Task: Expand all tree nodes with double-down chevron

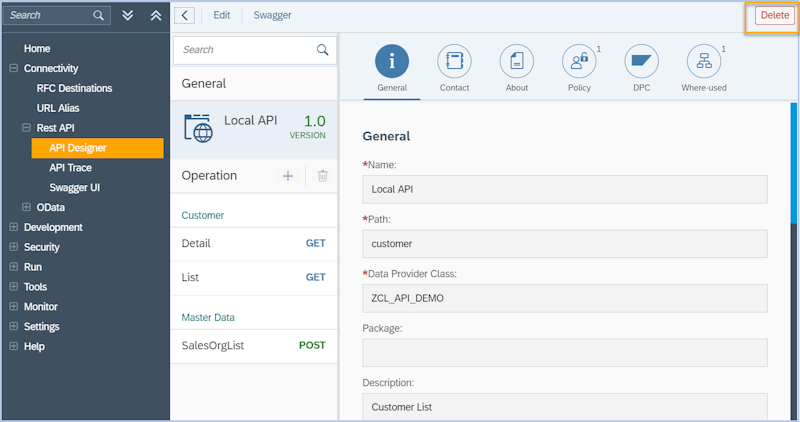Action: 127,15
